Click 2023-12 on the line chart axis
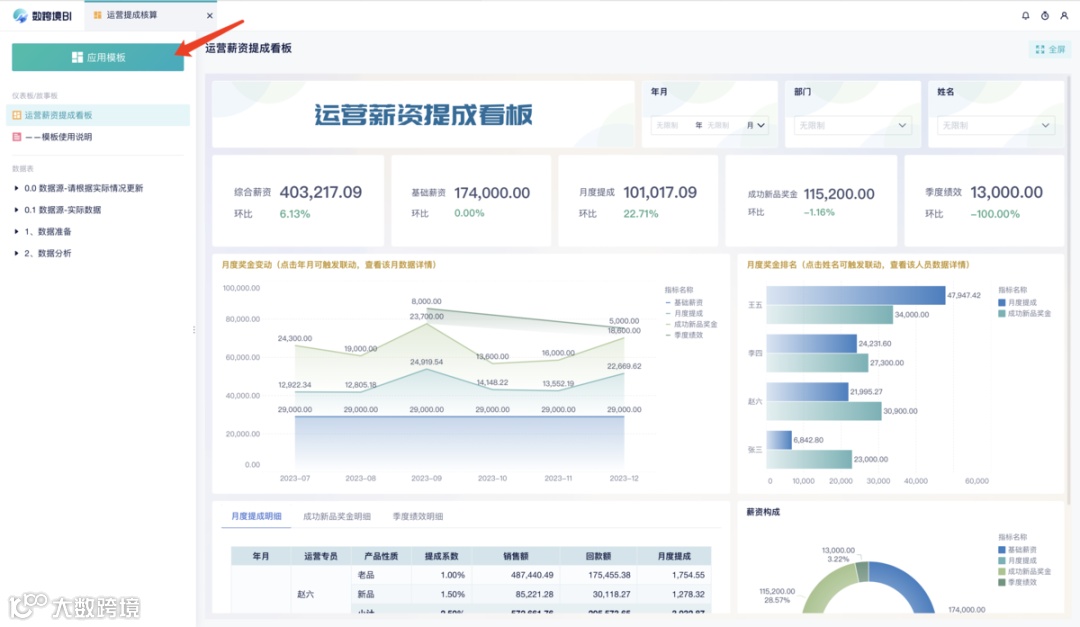 tap(624, 478)
